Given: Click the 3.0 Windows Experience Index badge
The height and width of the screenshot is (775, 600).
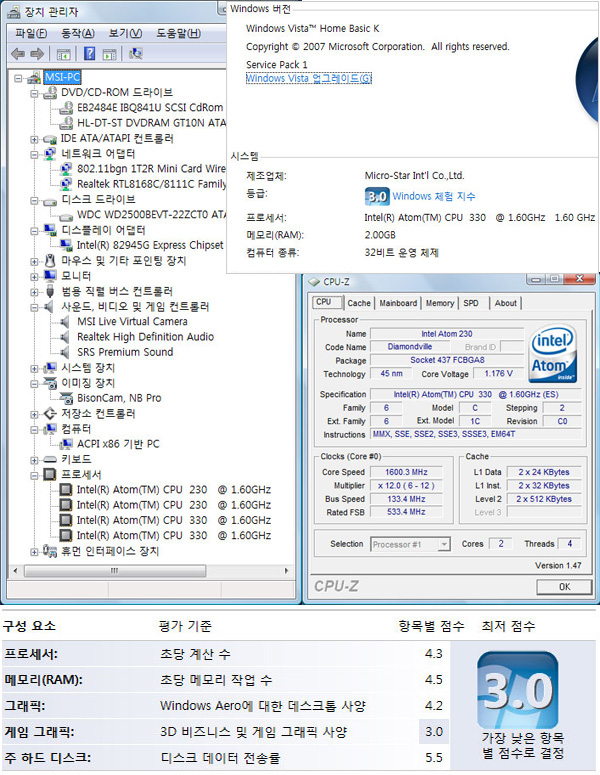Looking at the screenshot, I should pyautogui.click(x=377, y=197).
